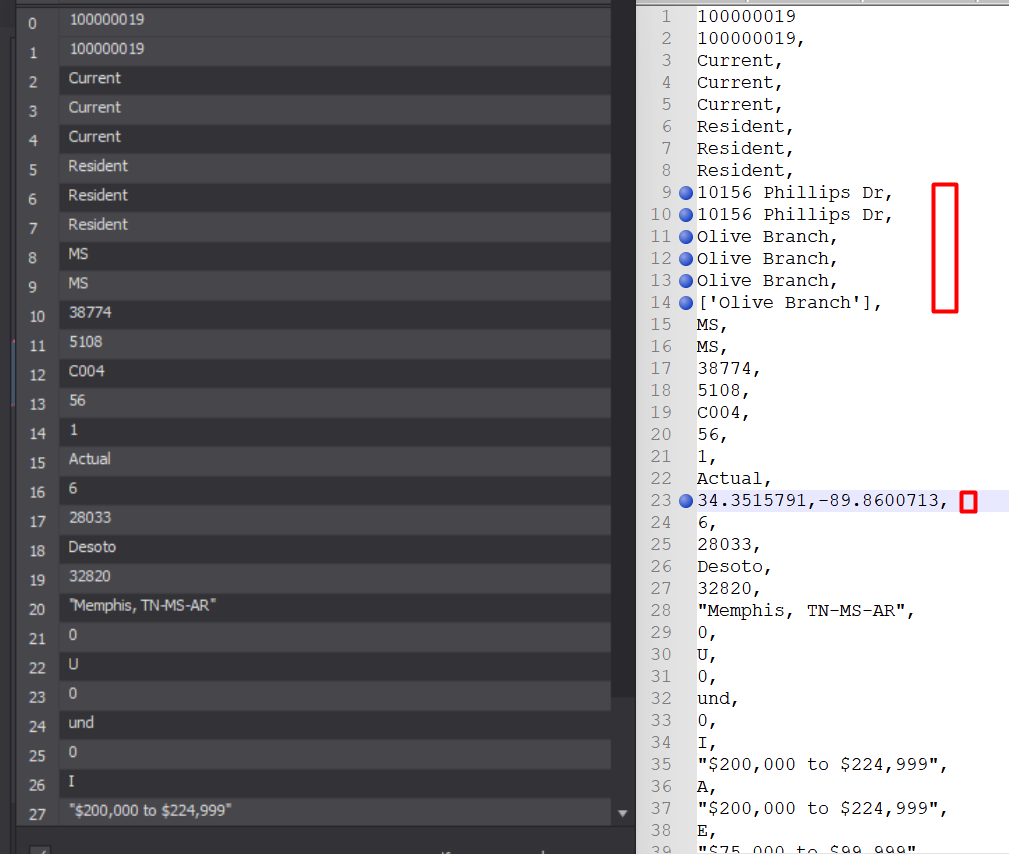
Task: Click line number 28 in the editor gutter
Action: tap(660, 611)
